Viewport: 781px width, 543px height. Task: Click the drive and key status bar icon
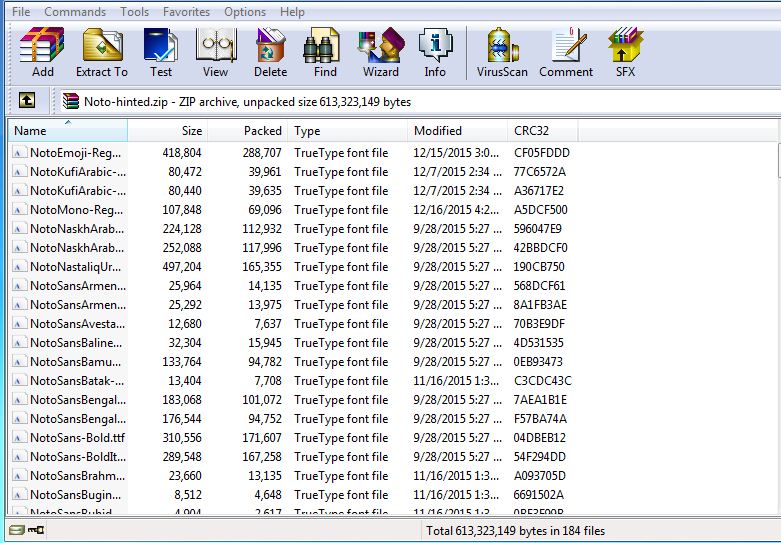(x=27, y=531)
